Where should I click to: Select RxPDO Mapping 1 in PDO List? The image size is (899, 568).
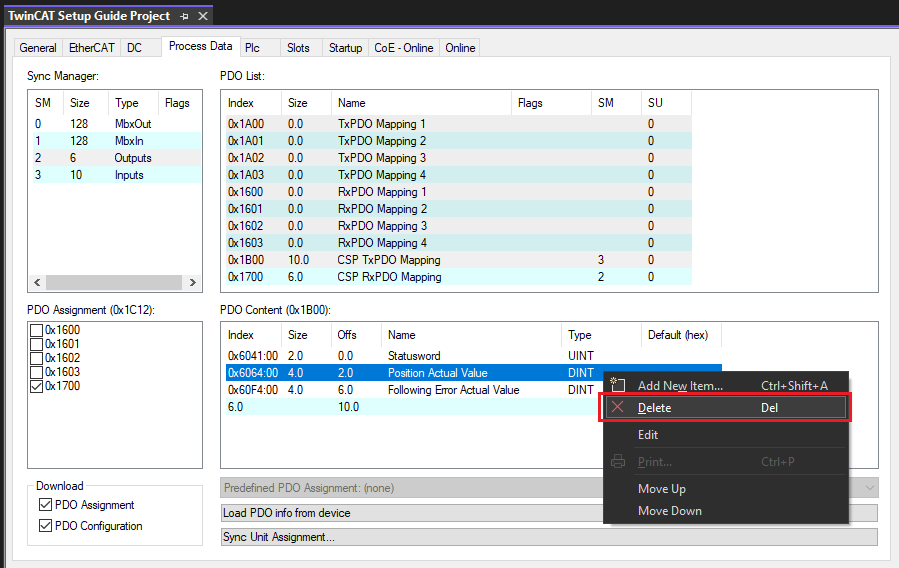[459, 192]
